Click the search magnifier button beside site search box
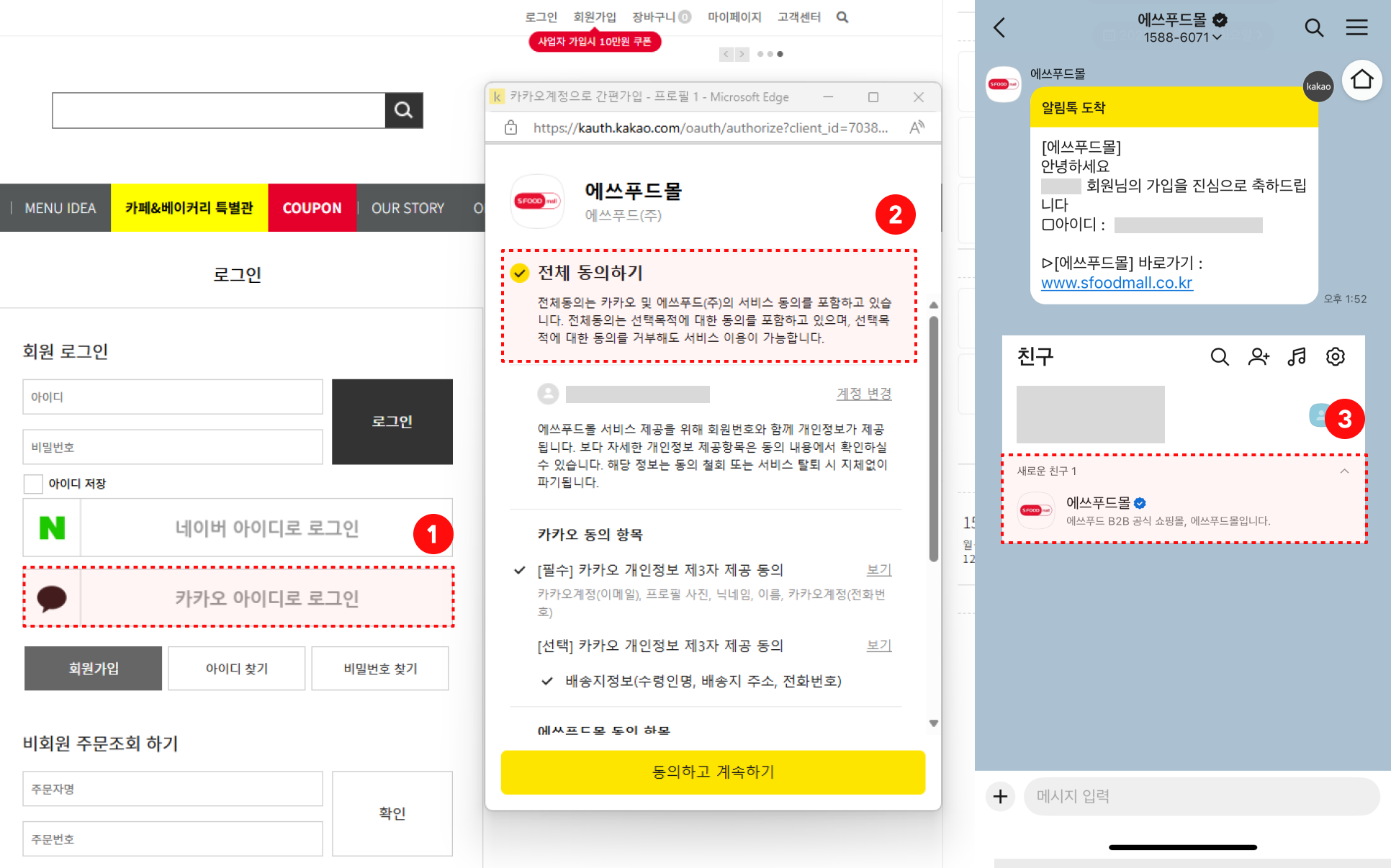The image size is (1391, 868). 404,110
